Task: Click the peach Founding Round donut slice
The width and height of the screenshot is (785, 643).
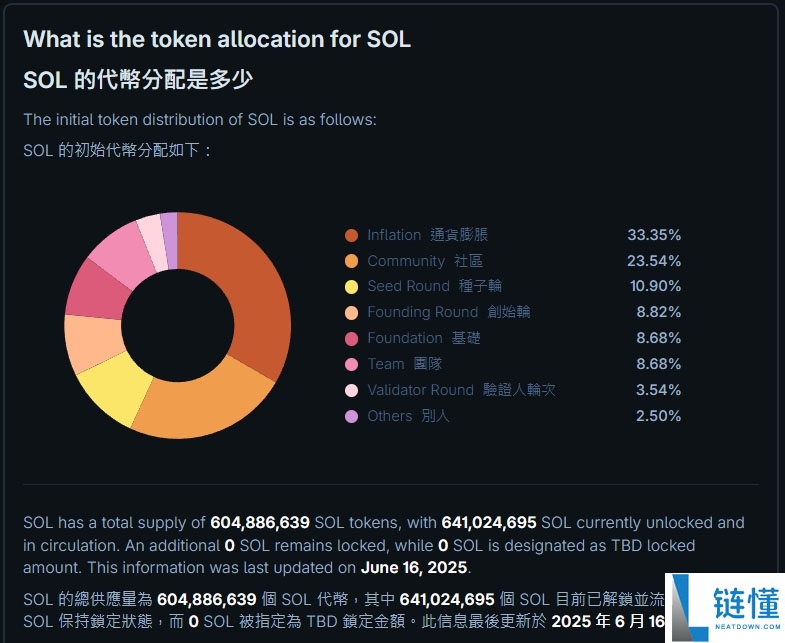Action: pos(92,342)
